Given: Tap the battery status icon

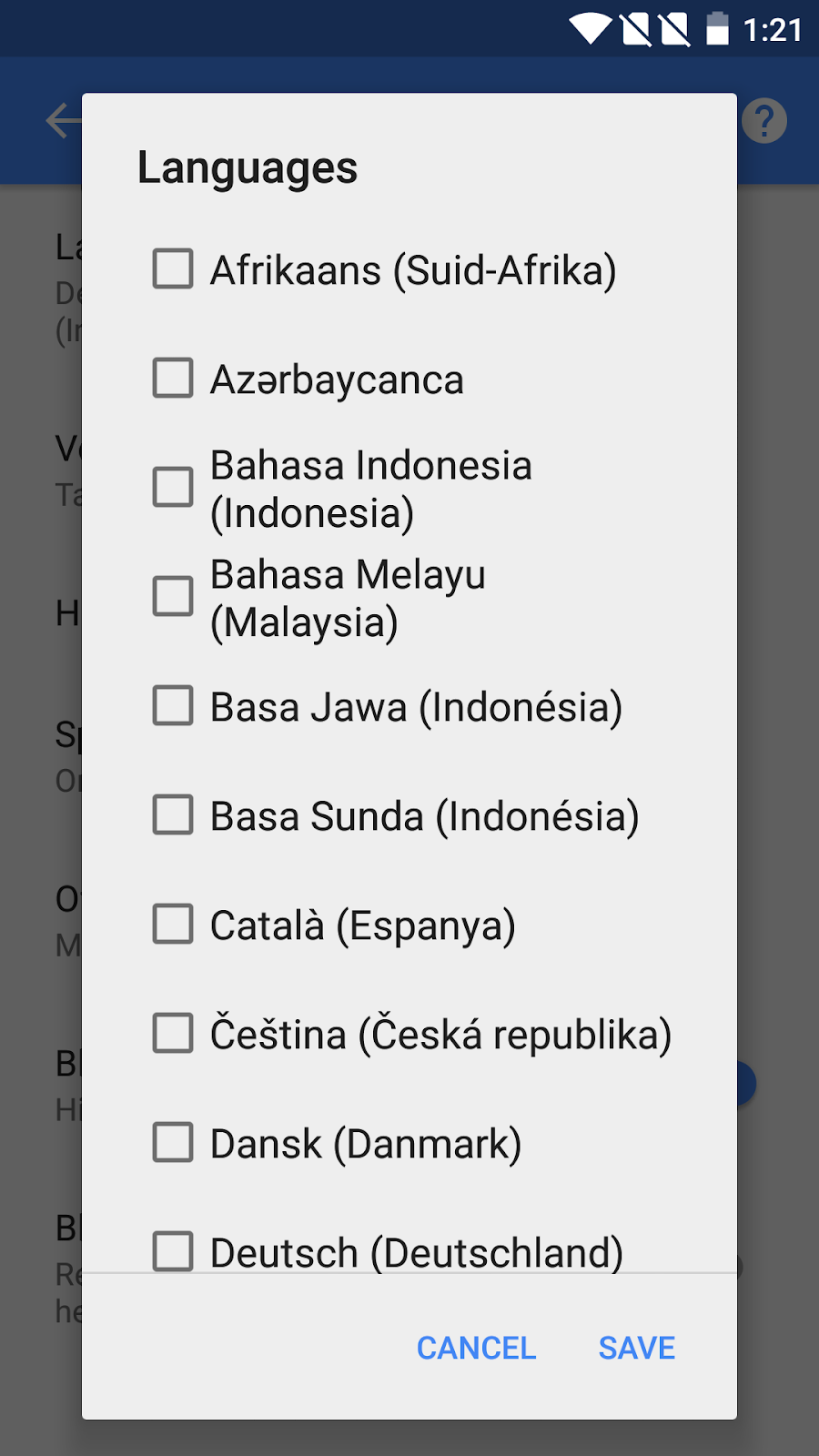Looking at the screenshot, I should tap(717, 29).
